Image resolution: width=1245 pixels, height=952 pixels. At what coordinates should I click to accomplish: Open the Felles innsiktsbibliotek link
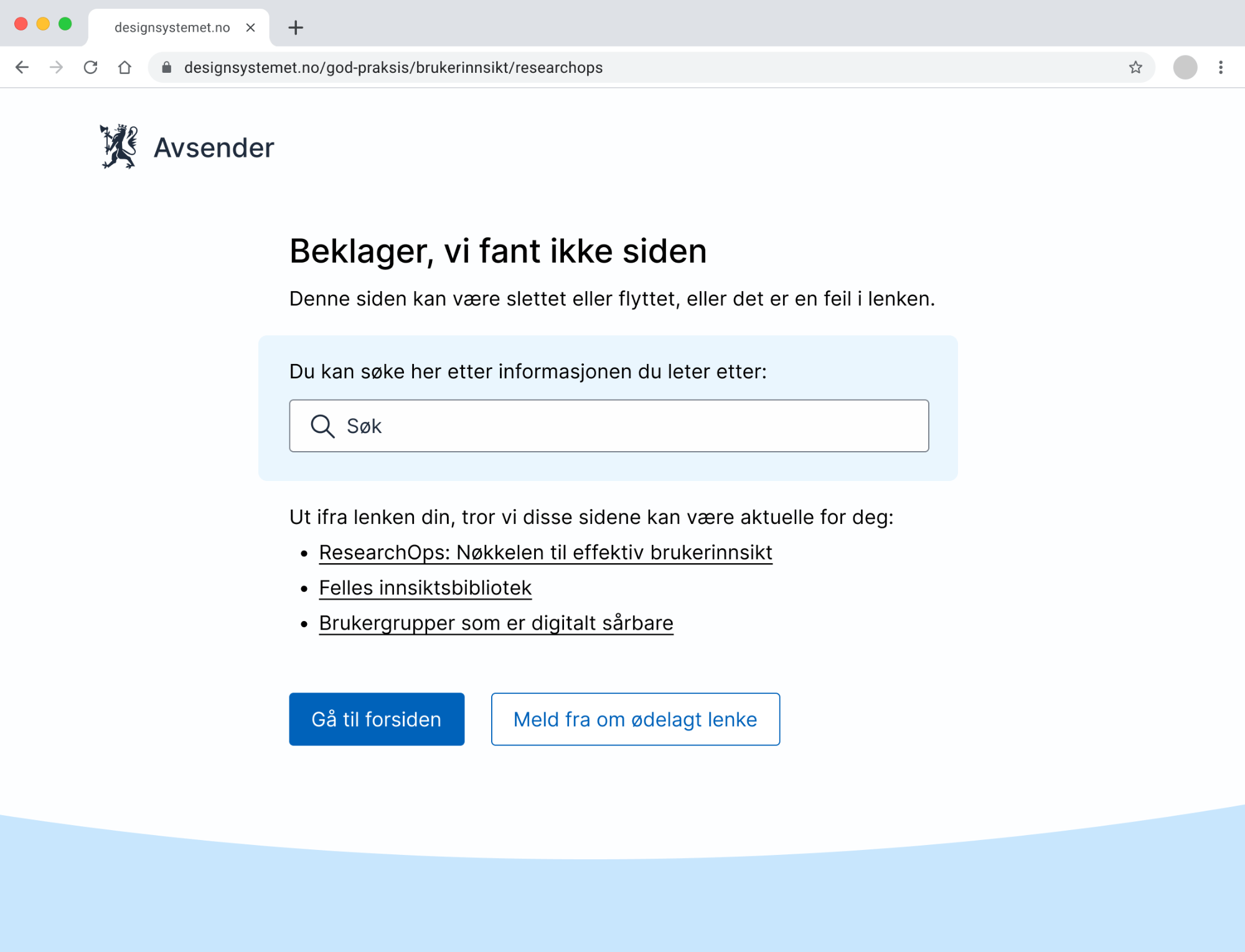[x=425, y=588]
